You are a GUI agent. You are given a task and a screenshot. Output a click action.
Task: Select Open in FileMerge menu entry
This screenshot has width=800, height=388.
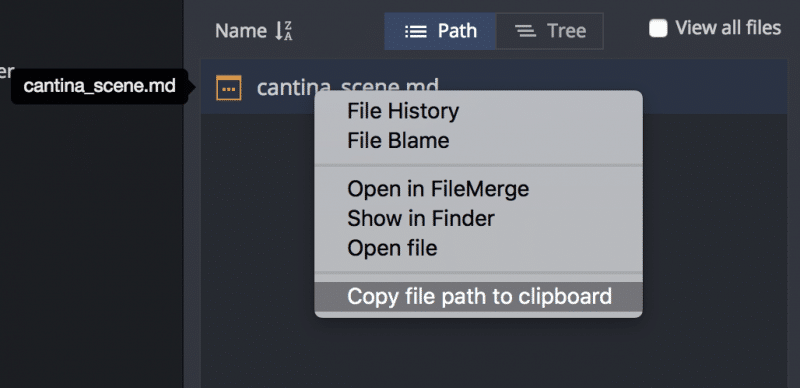[438, 189]
